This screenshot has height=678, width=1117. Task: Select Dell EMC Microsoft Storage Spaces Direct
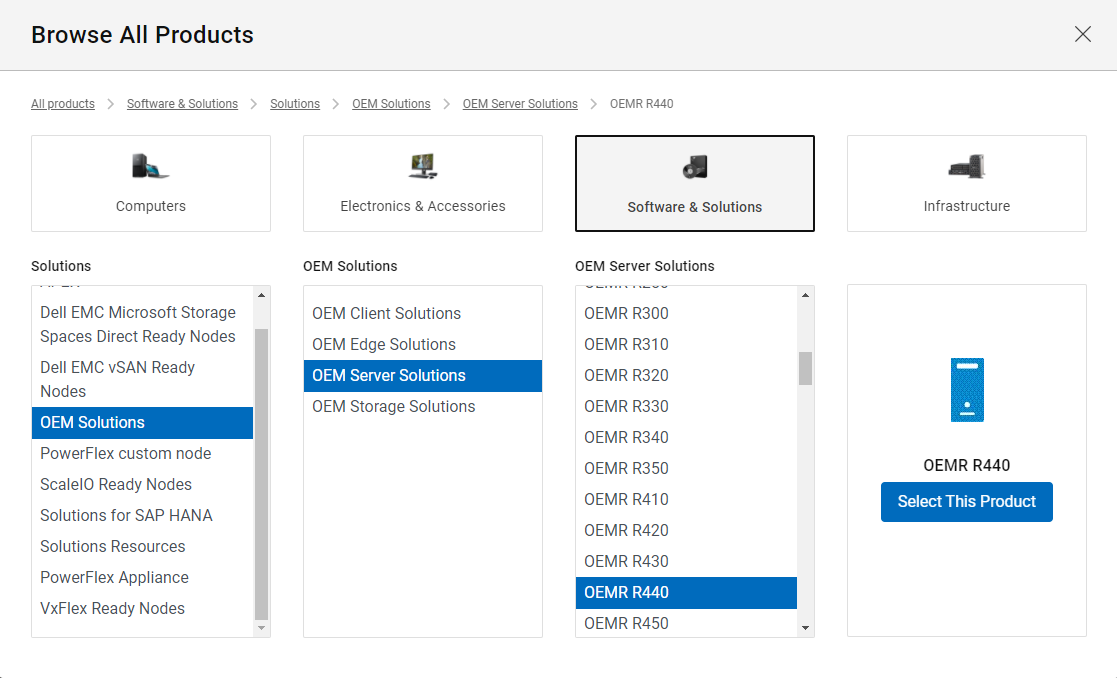[142, 324]
